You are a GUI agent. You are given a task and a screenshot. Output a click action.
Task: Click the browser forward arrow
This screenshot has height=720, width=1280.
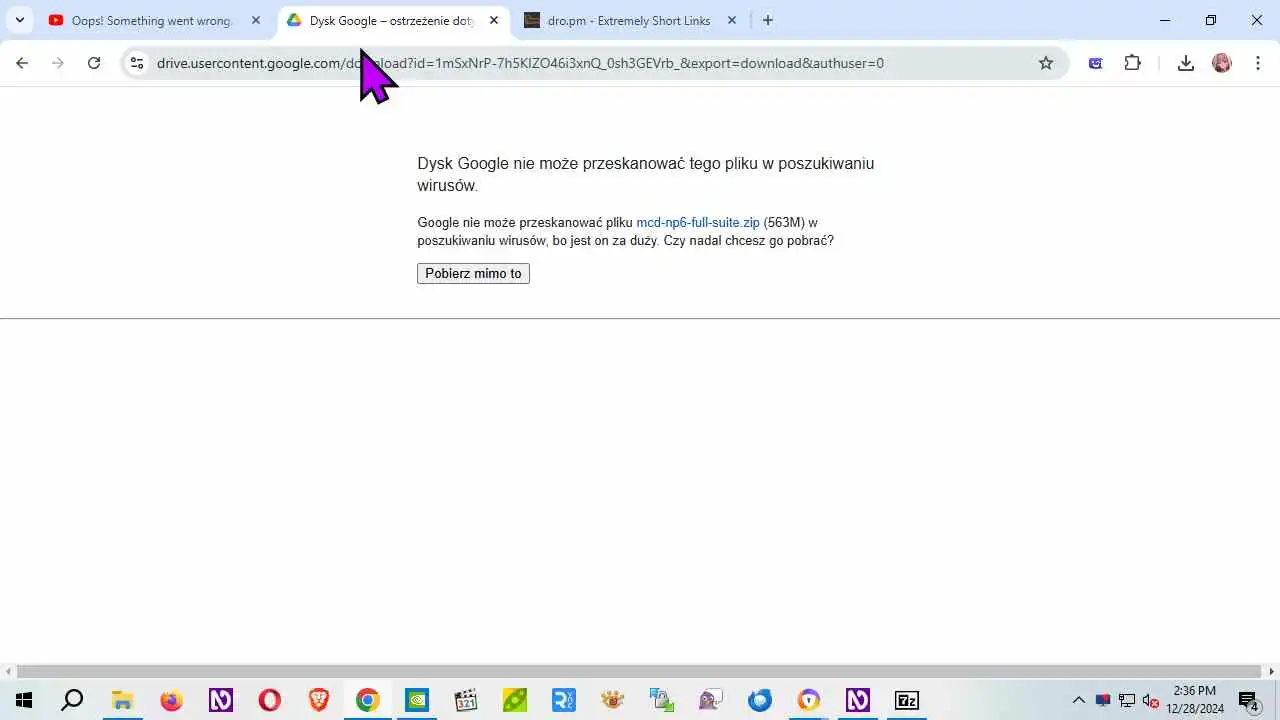(58, 63)
